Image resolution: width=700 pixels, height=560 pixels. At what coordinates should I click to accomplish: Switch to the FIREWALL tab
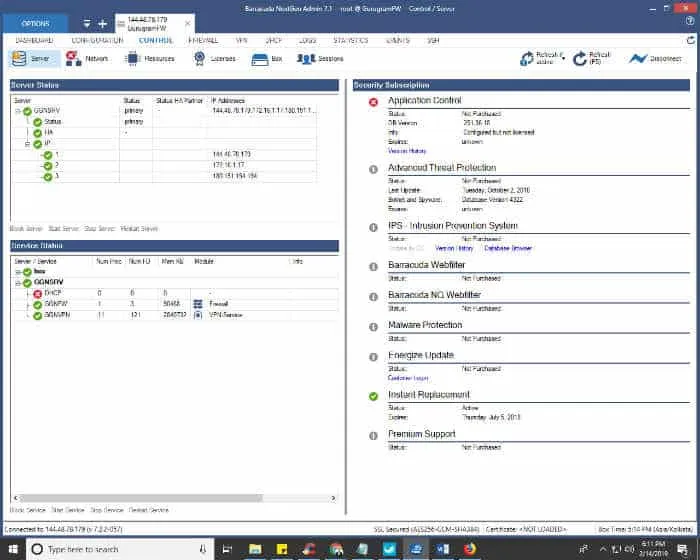pos(203,40)
